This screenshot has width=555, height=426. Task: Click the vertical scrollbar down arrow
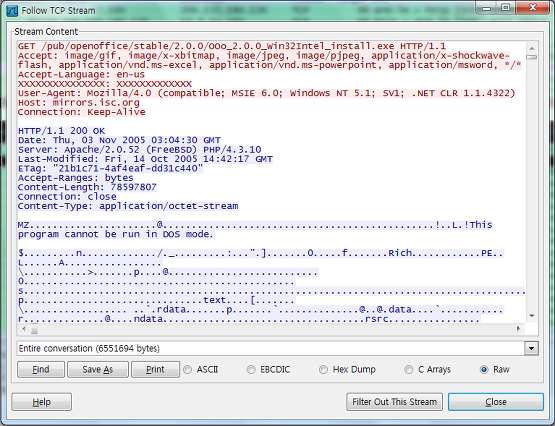point(532,316)
